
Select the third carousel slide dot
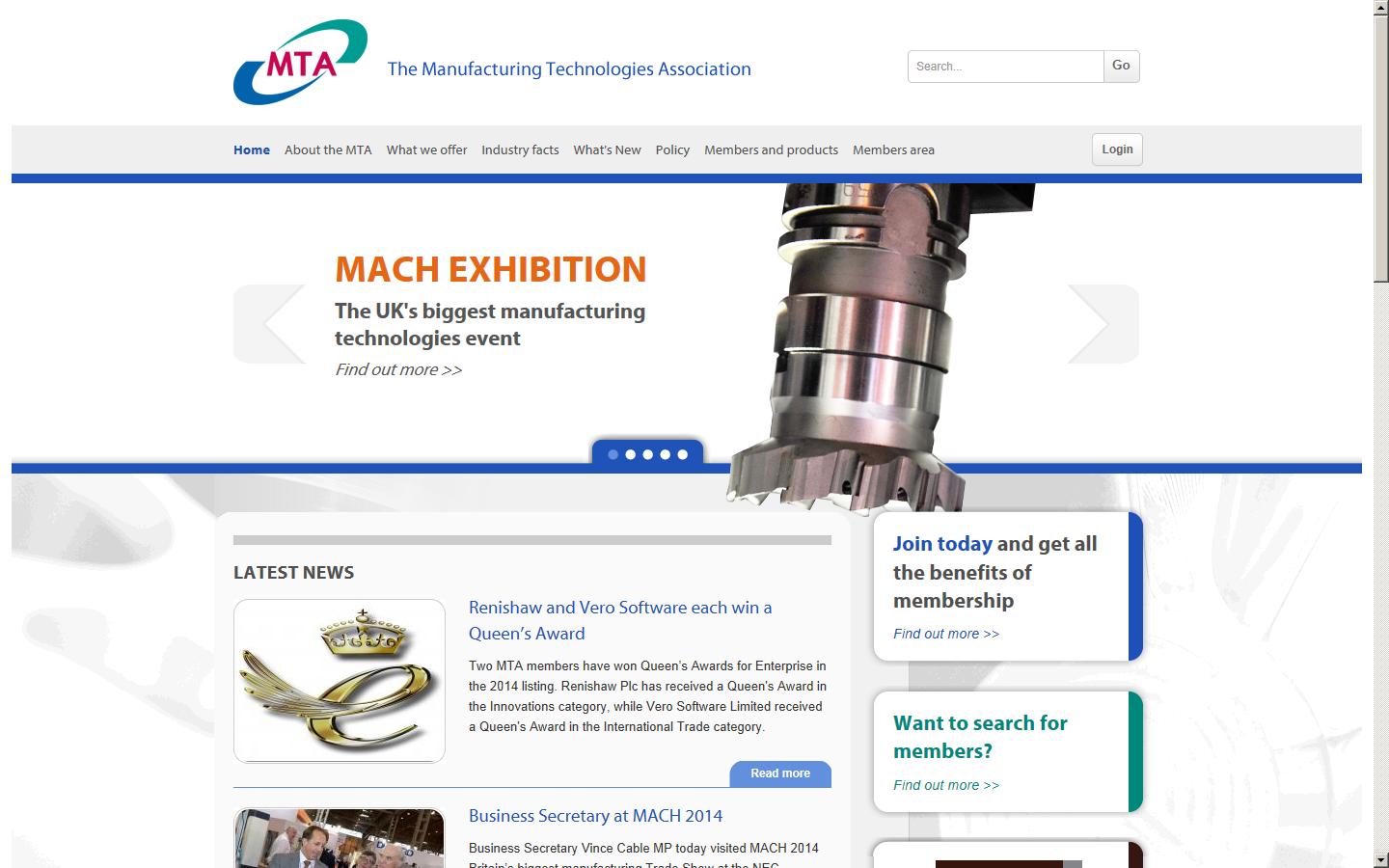pos(648,454)
